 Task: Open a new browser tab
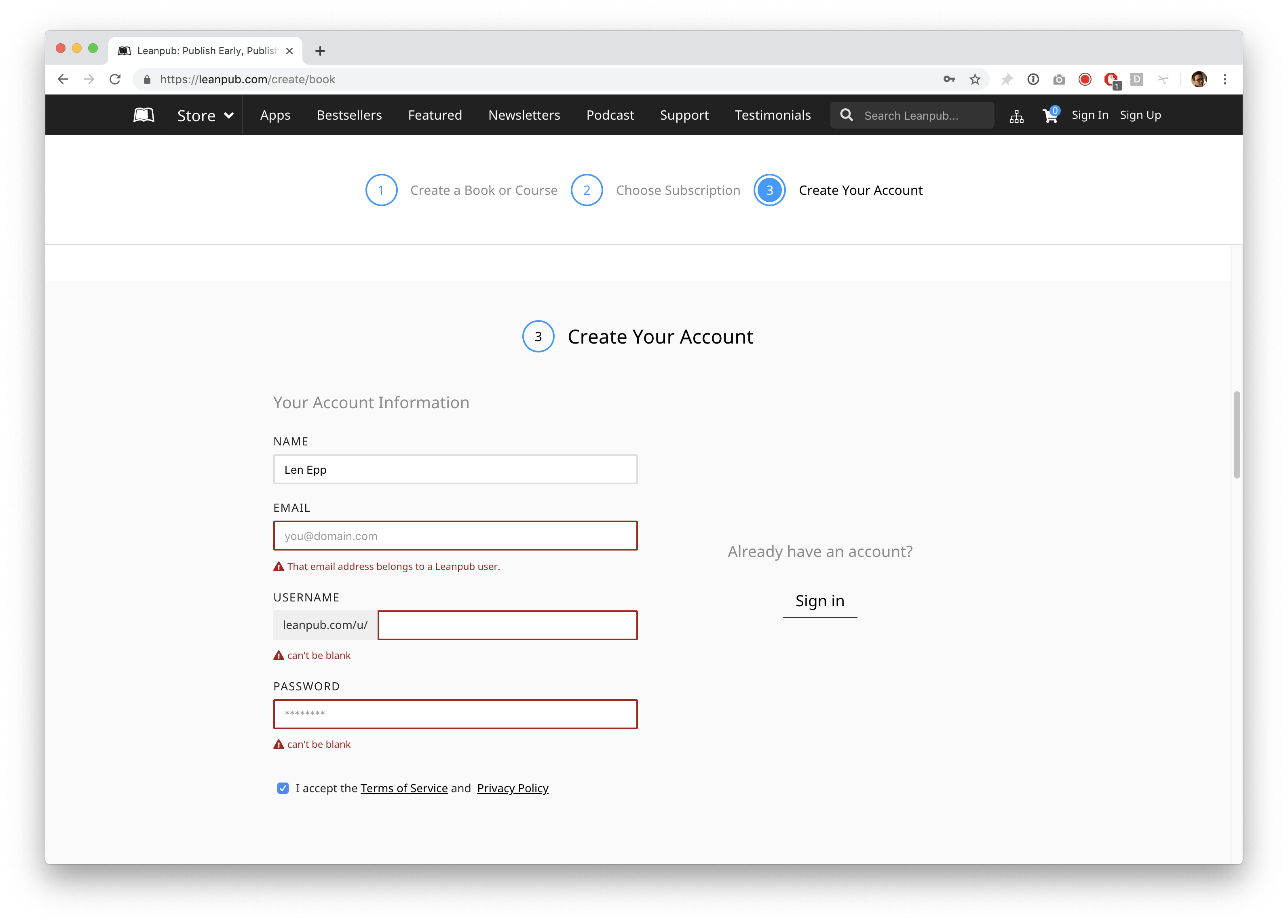tap(320, 51)
